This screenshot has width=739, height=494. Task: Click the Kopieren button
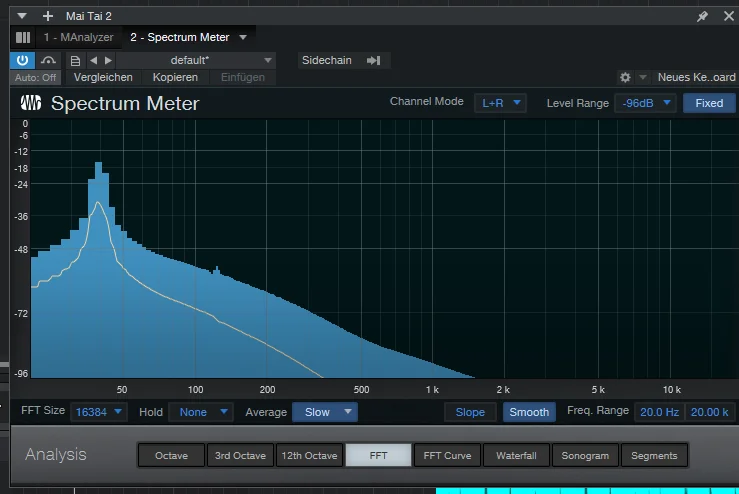pyautogui.click(x=175, y=77)
